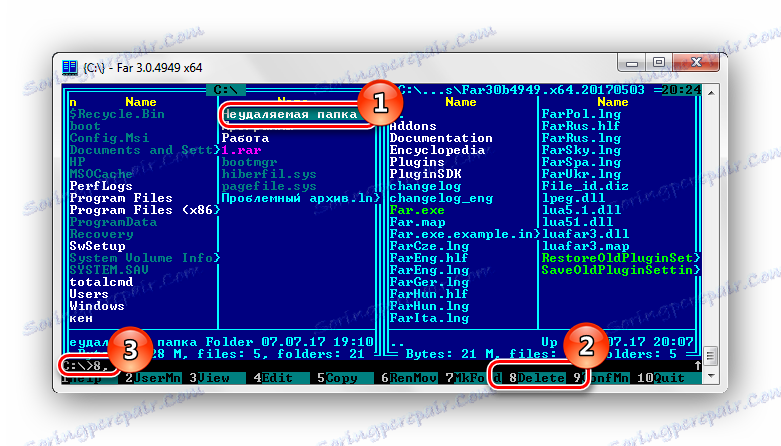Select the FarHun.hlf file

(429, 294)
